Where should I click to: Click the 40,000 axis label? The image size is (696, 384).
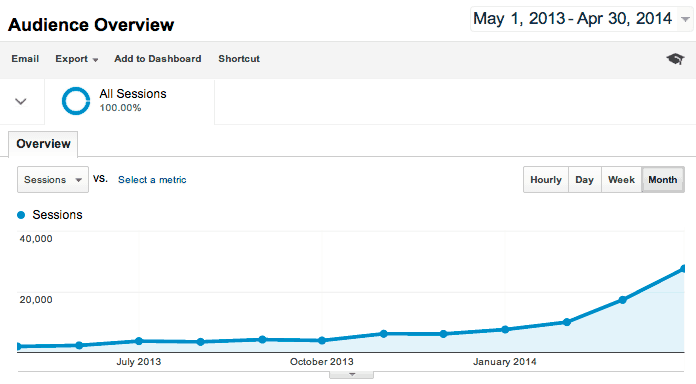pos(36,239)
